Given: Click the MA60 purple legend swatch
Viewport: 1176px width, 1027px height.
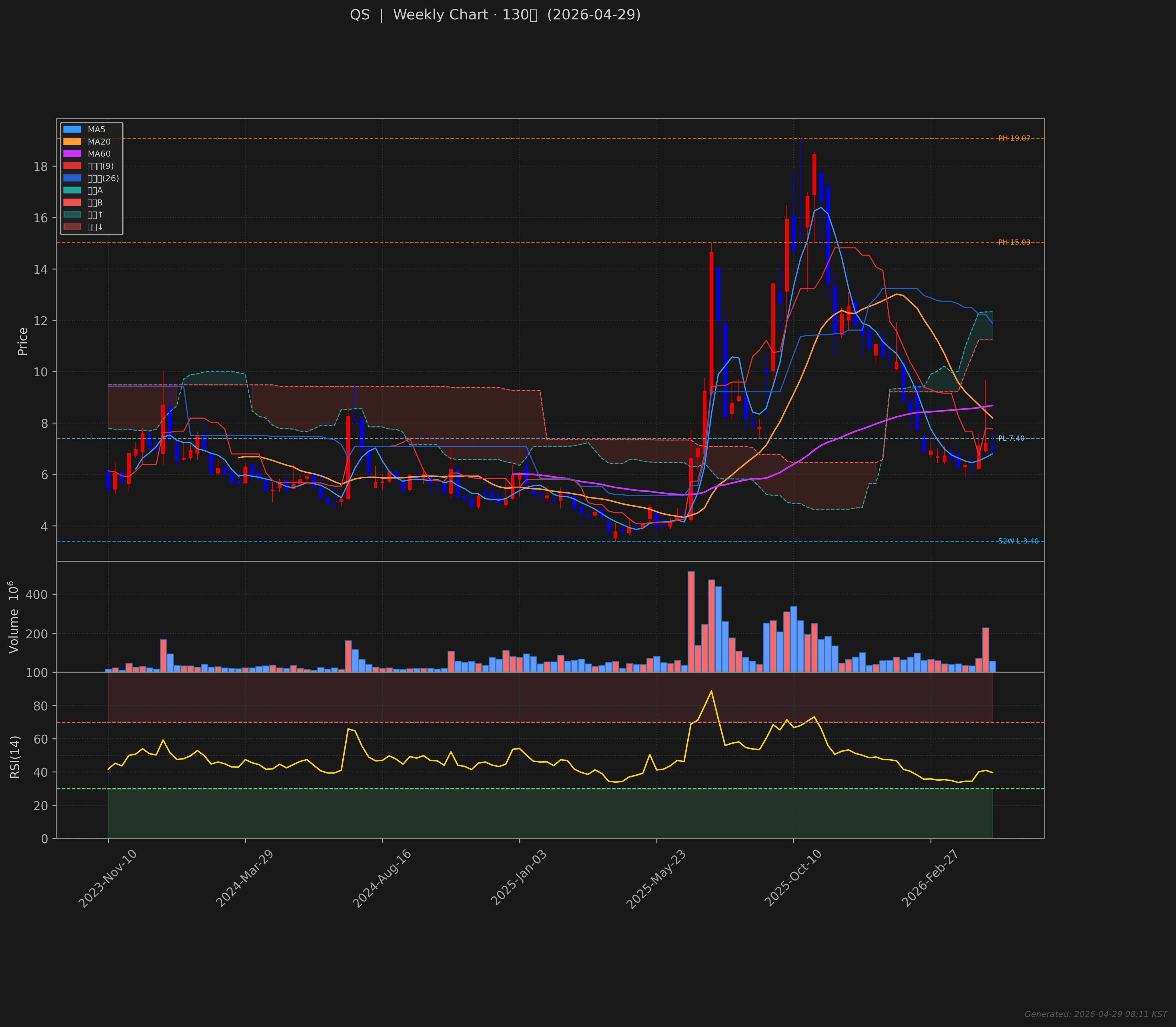Looking at the screenshot, I should [x=72, y=153].
